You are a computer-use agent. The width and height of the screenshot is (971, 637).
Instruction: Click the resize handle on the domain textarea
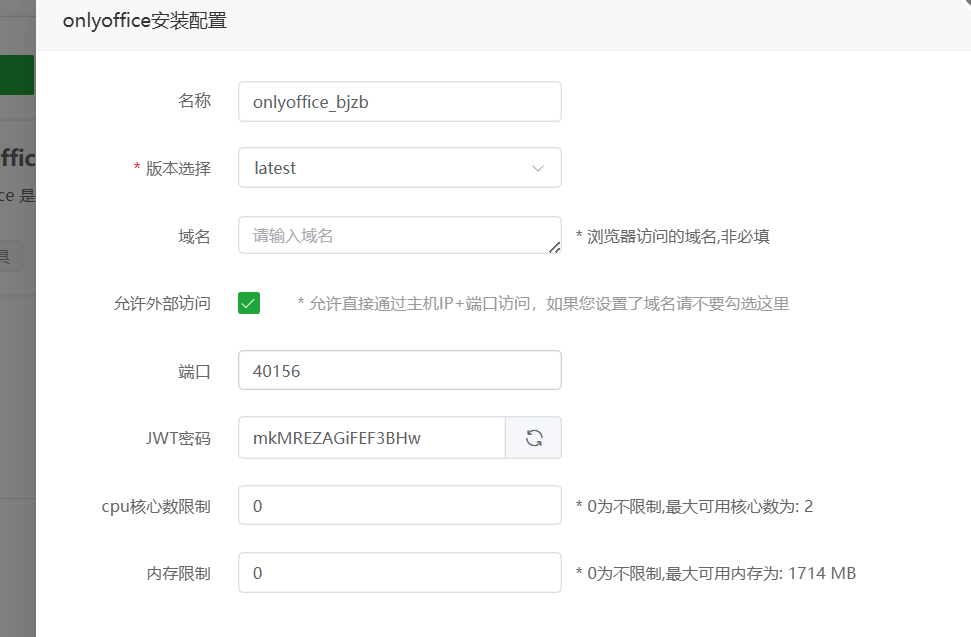click(x=556, y=246)
